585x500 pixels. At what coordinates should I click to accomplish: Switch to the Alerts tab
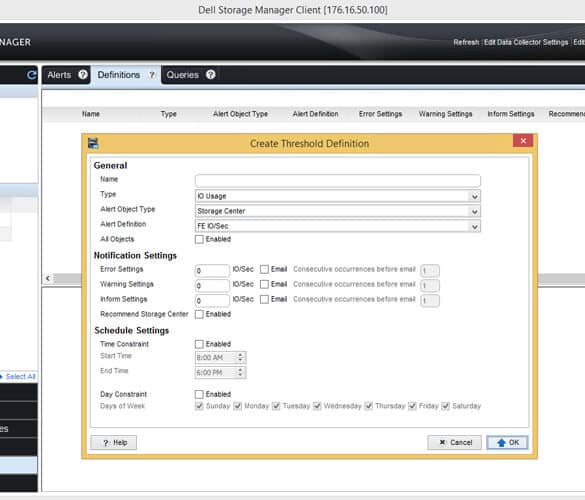[x=59, y=75]
